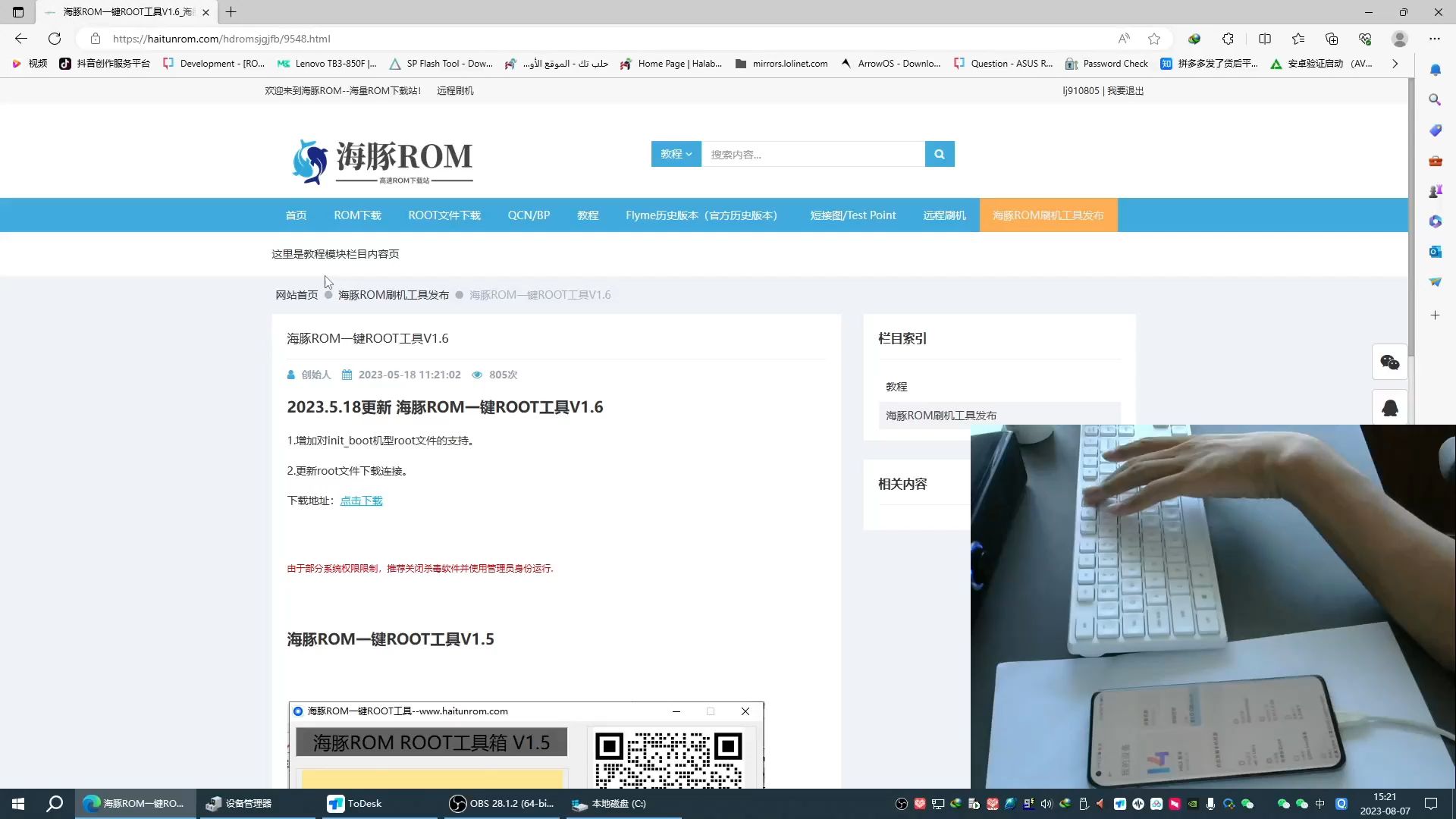Open tab actions menu button
The height and width of the screenshot is (819, 1456).
pos(18,12)
